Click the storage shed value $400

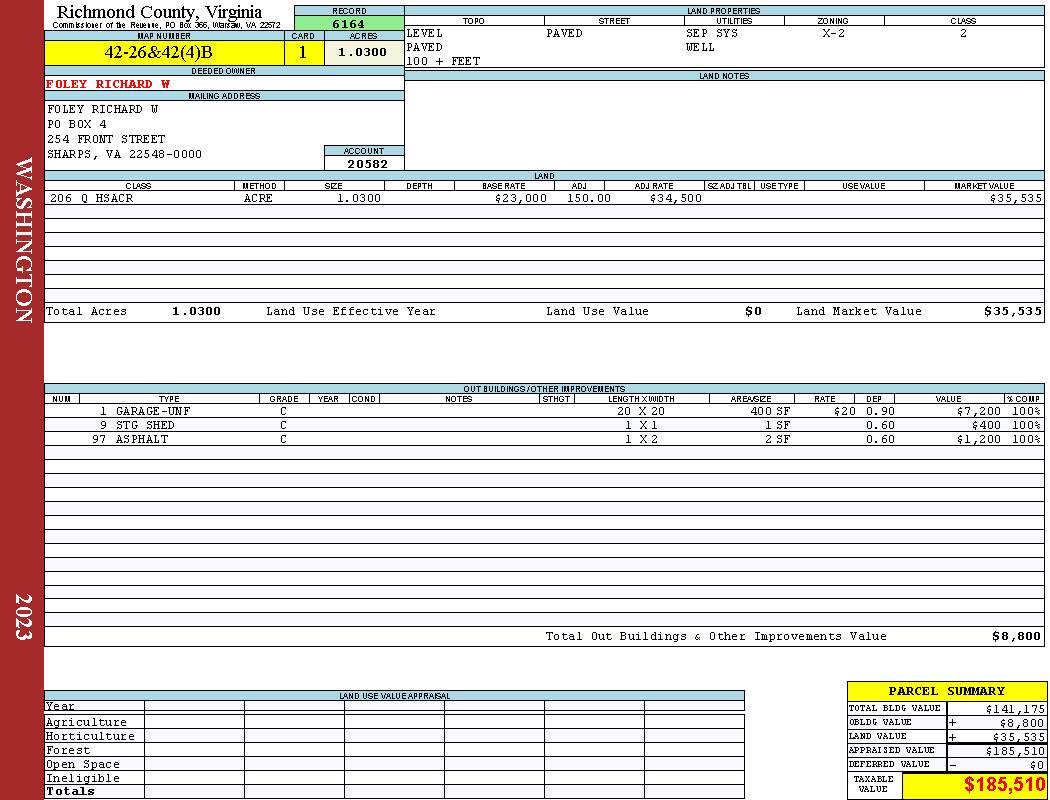click(986, 425)
